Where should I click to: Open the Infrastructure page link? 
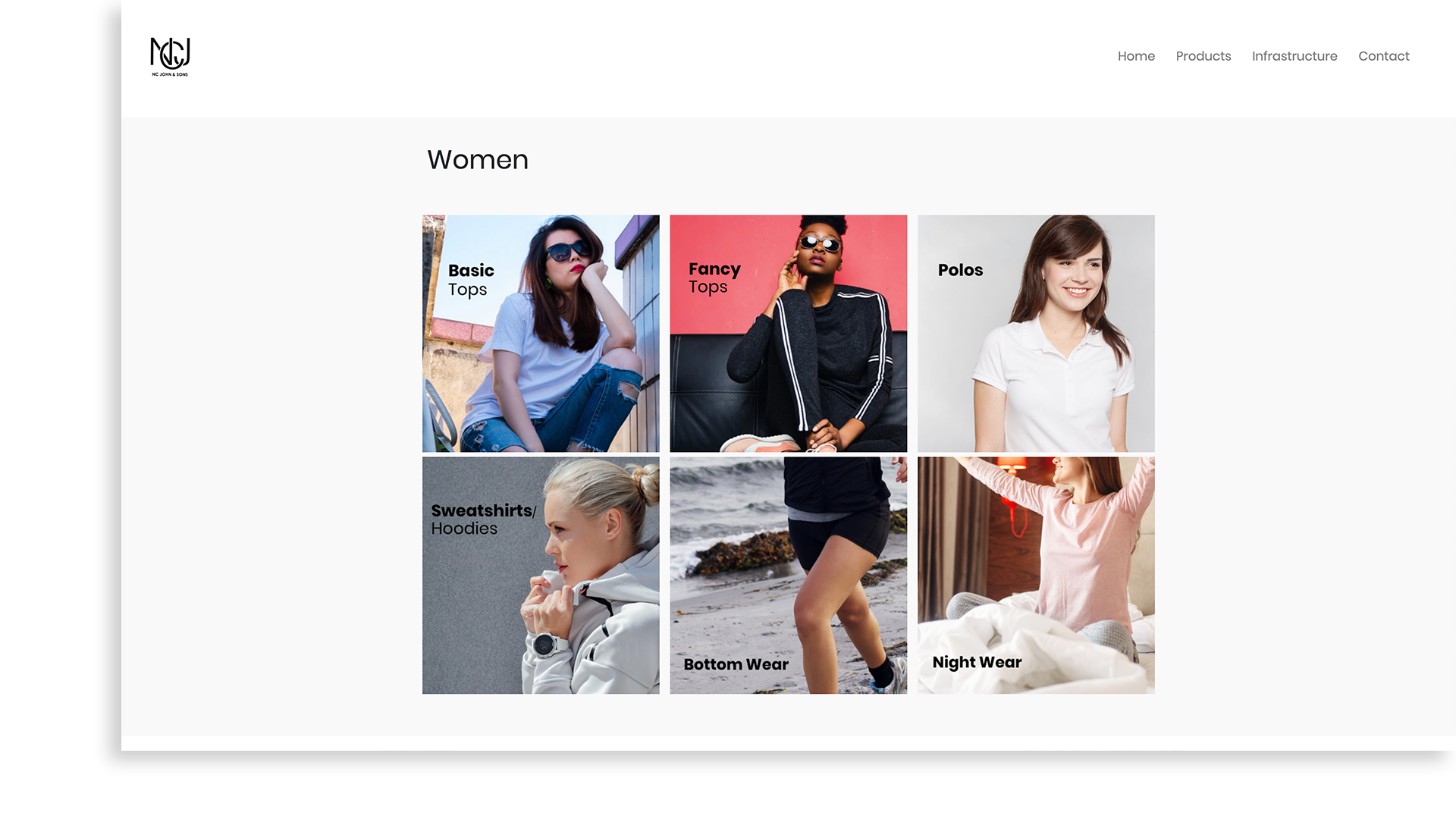(x=1294, y=56)
